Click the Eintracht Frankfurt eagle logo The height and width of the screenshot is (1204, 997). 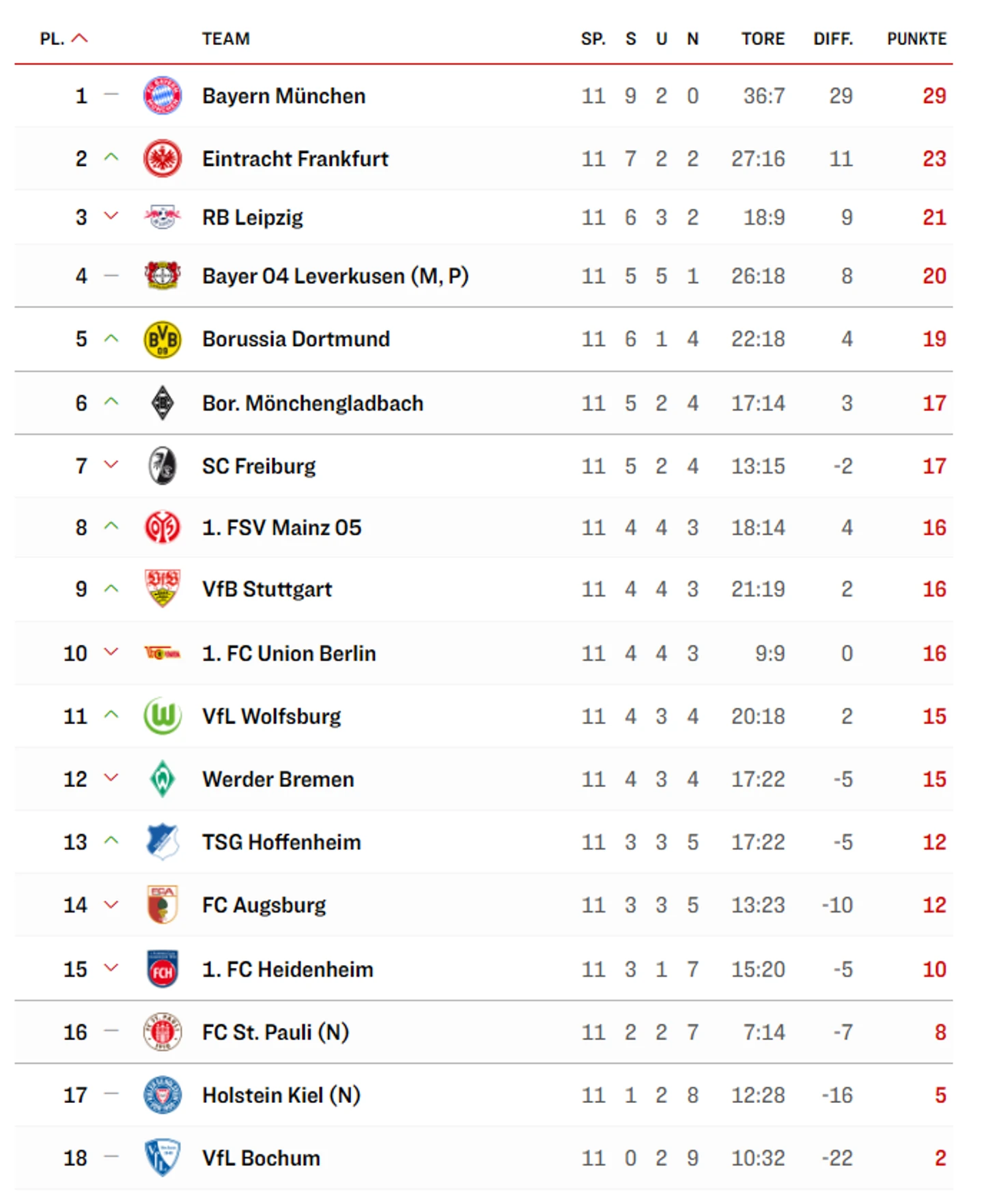[163, 158]
